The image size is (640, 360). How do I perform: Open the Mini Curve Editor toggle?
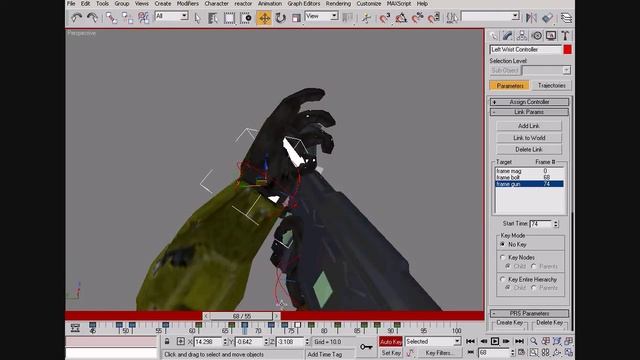[75, 328]
